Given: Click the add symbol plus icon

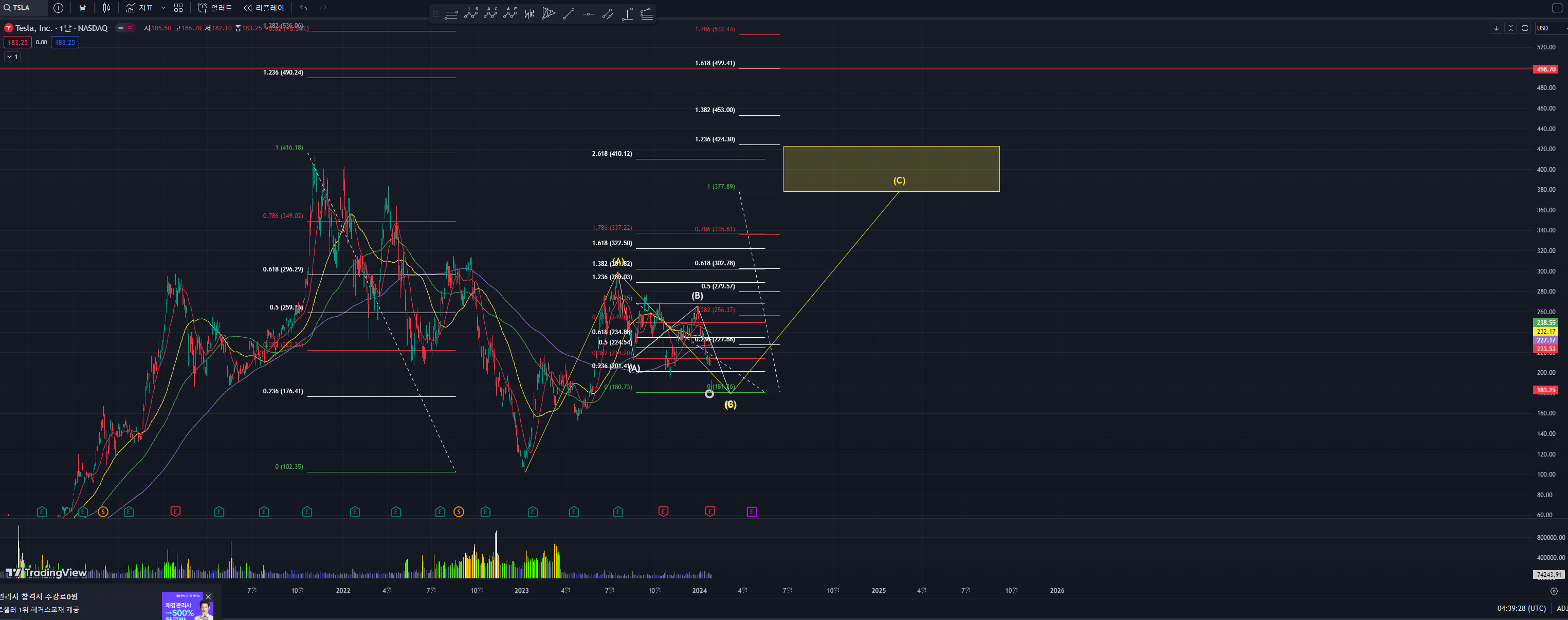Looking at the screenshot, I should [x=59, y=8].
